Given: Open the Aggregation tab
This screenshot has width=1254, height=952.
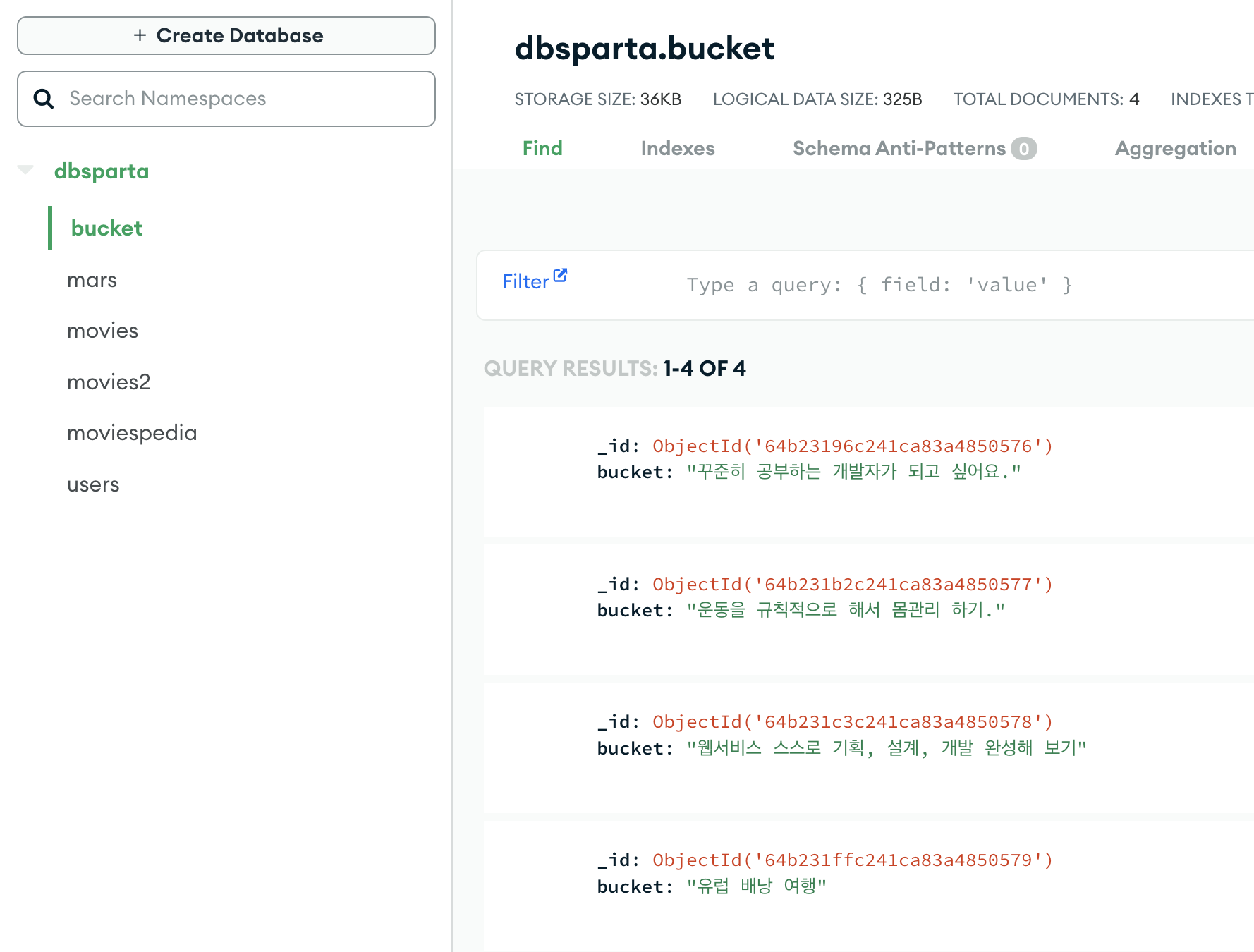Looking at the screenshot, I should (1176, 148).
